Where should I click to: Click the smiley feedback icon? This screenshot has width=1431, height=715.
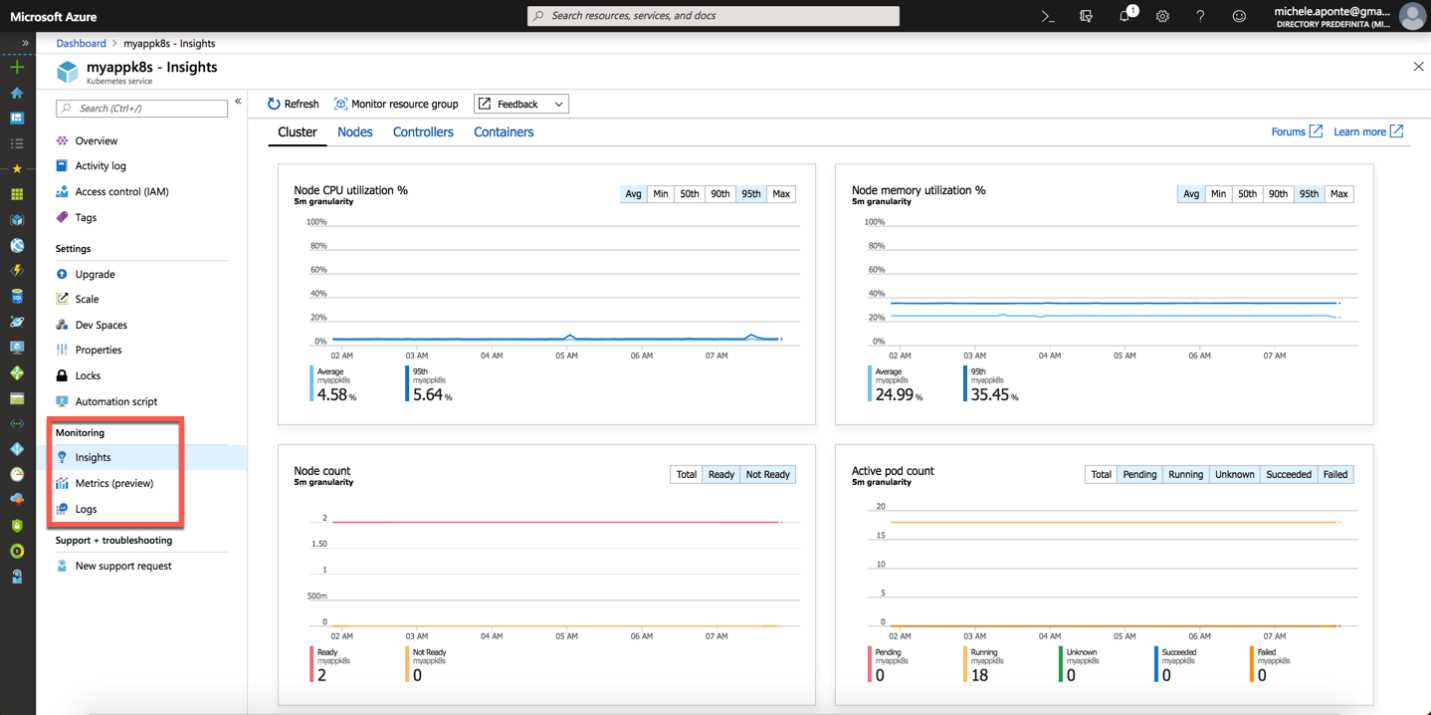(1238, 16)
